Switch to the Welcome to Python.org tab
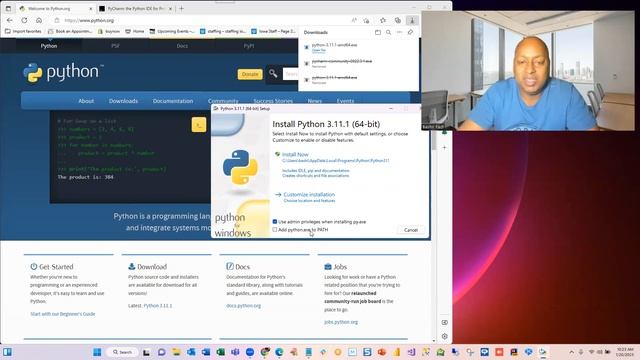640x360 pixels. (55, 9)
